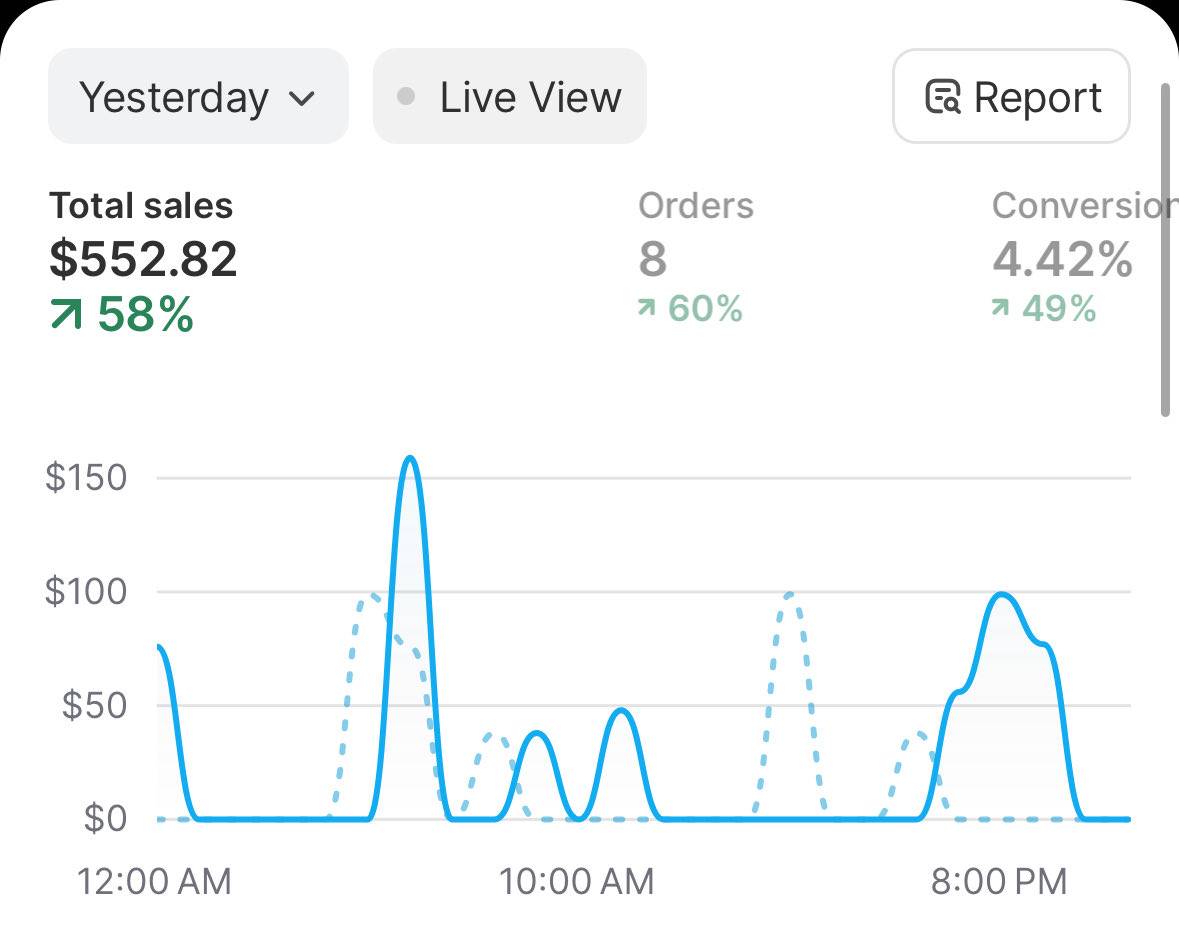The image size is (1179, 927).
Task: Switch to the Orders metric tab
Action: [x=696, y=257]
